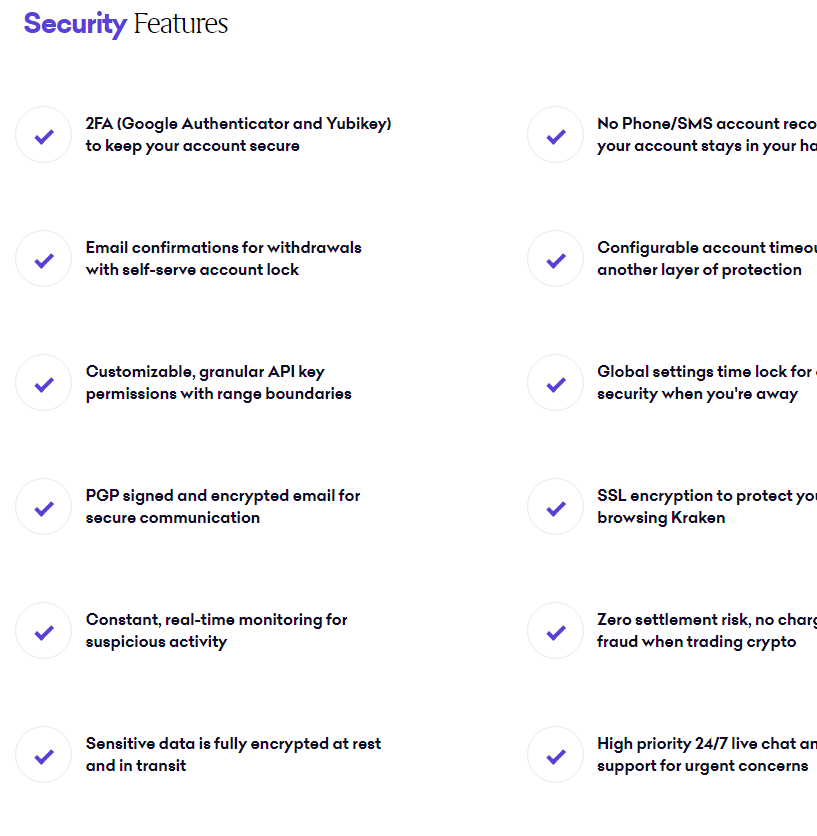Click the Sensitive data is fully encrypted text
Image resolution: width=817 pixels, height=836 pixels.
tap(234, 755)
